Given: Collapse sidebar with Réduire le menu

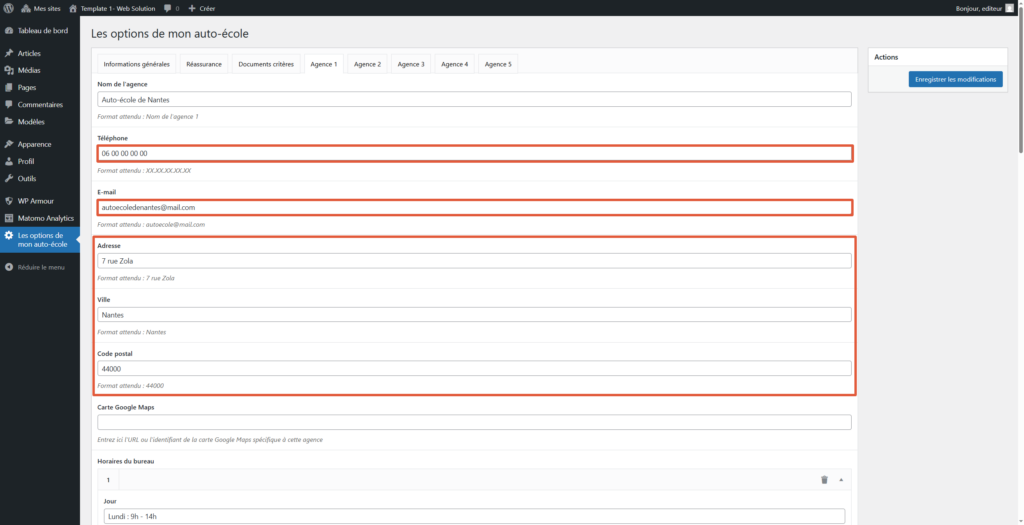Looking at the screenshot, I should [x=40, y=267].
